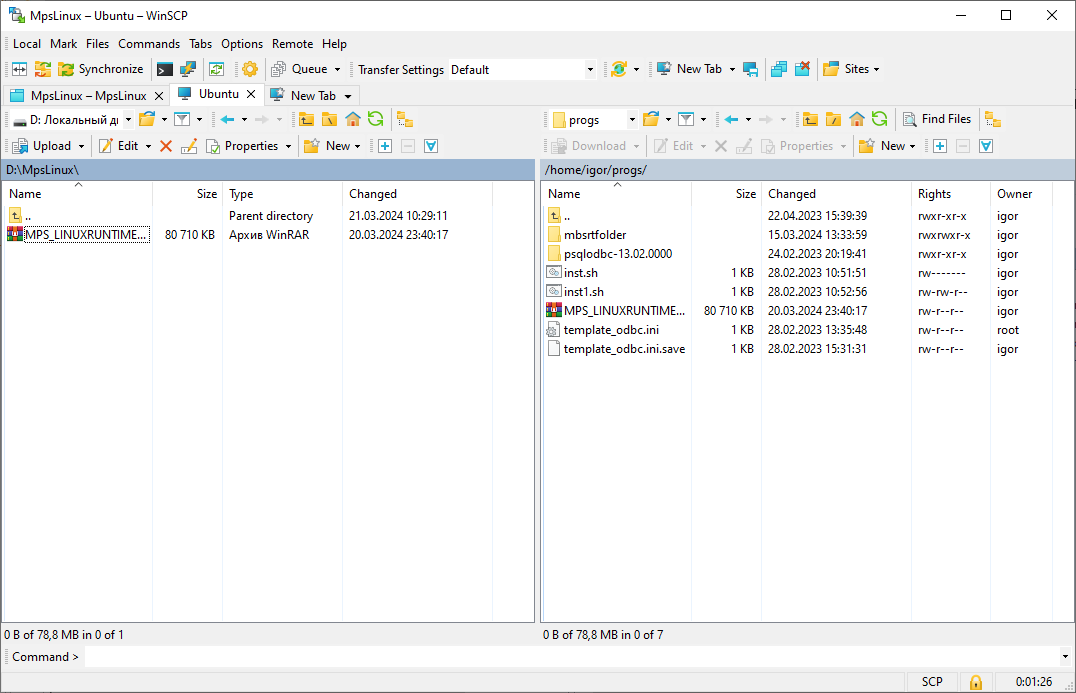The height and width of the screenshot is (693, 1076).
Task: Expand the Upload dropdown arrow
Action: pyautogui.click(x=82, y=147)
